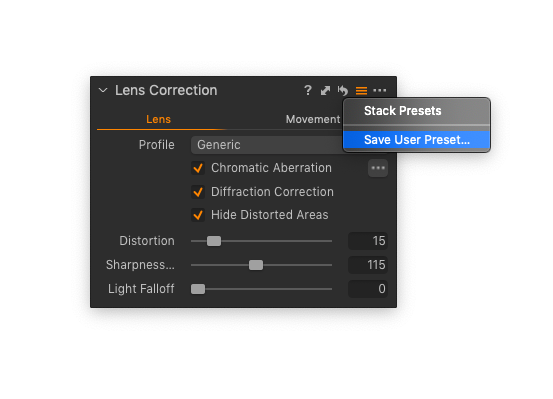Click the Sharpness value field showing 115
The image size is (553, 399).
[x=368, y=265]
